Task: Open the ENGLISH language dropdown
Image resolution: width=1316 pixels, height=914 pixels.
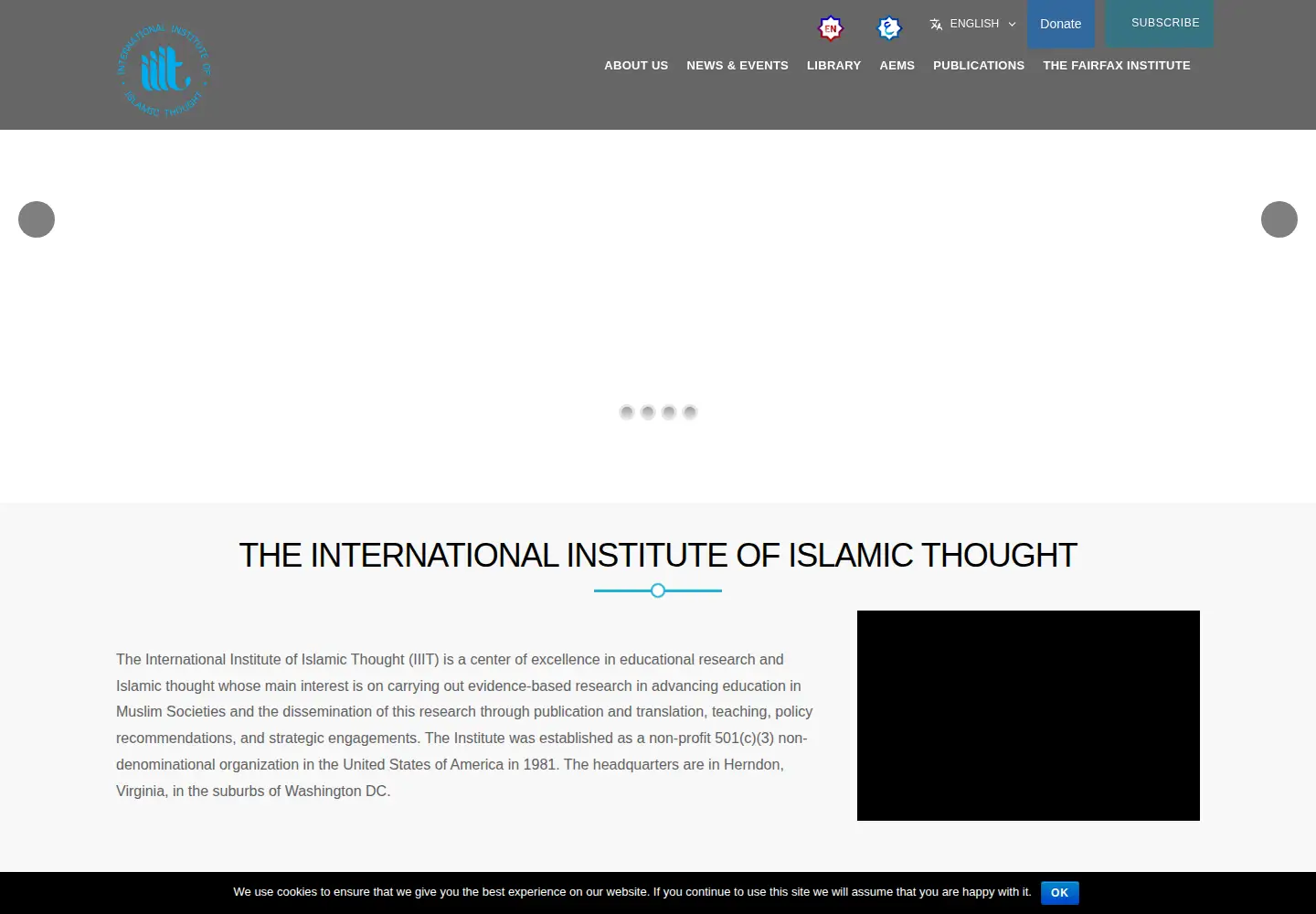Action: click(x=972, y=24)
